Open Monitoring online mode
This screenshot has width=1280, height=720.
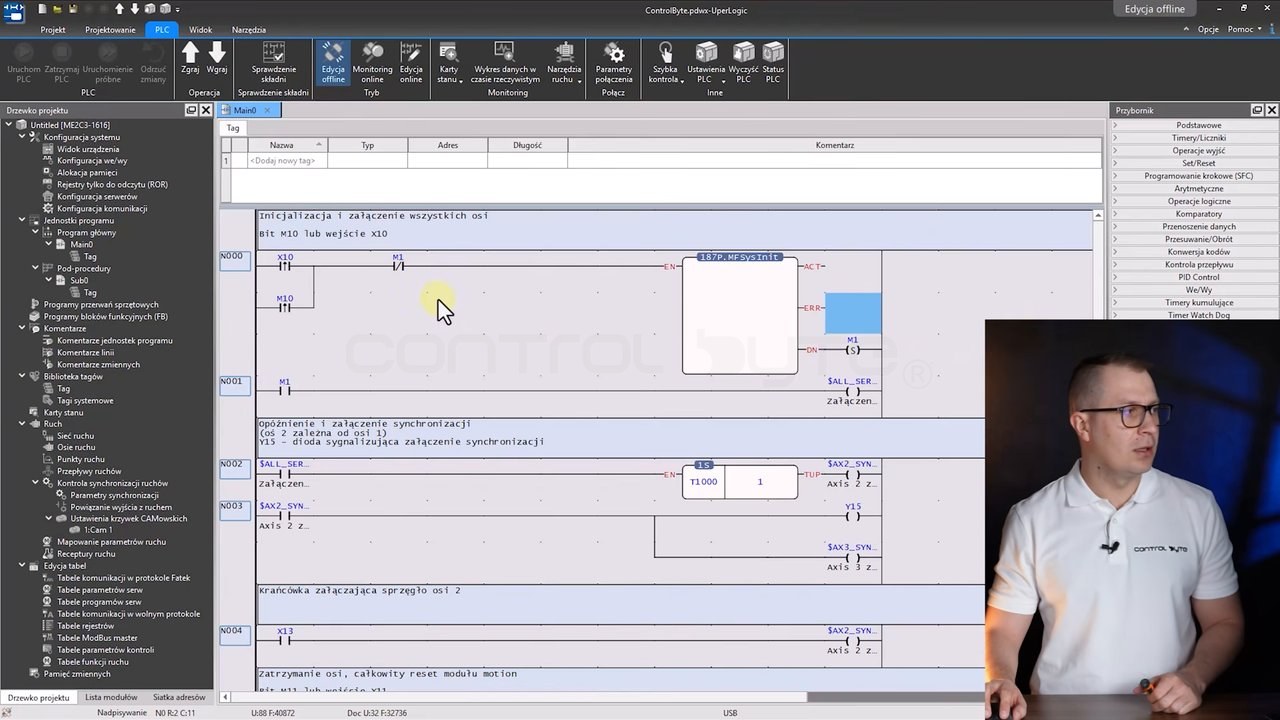372,62
